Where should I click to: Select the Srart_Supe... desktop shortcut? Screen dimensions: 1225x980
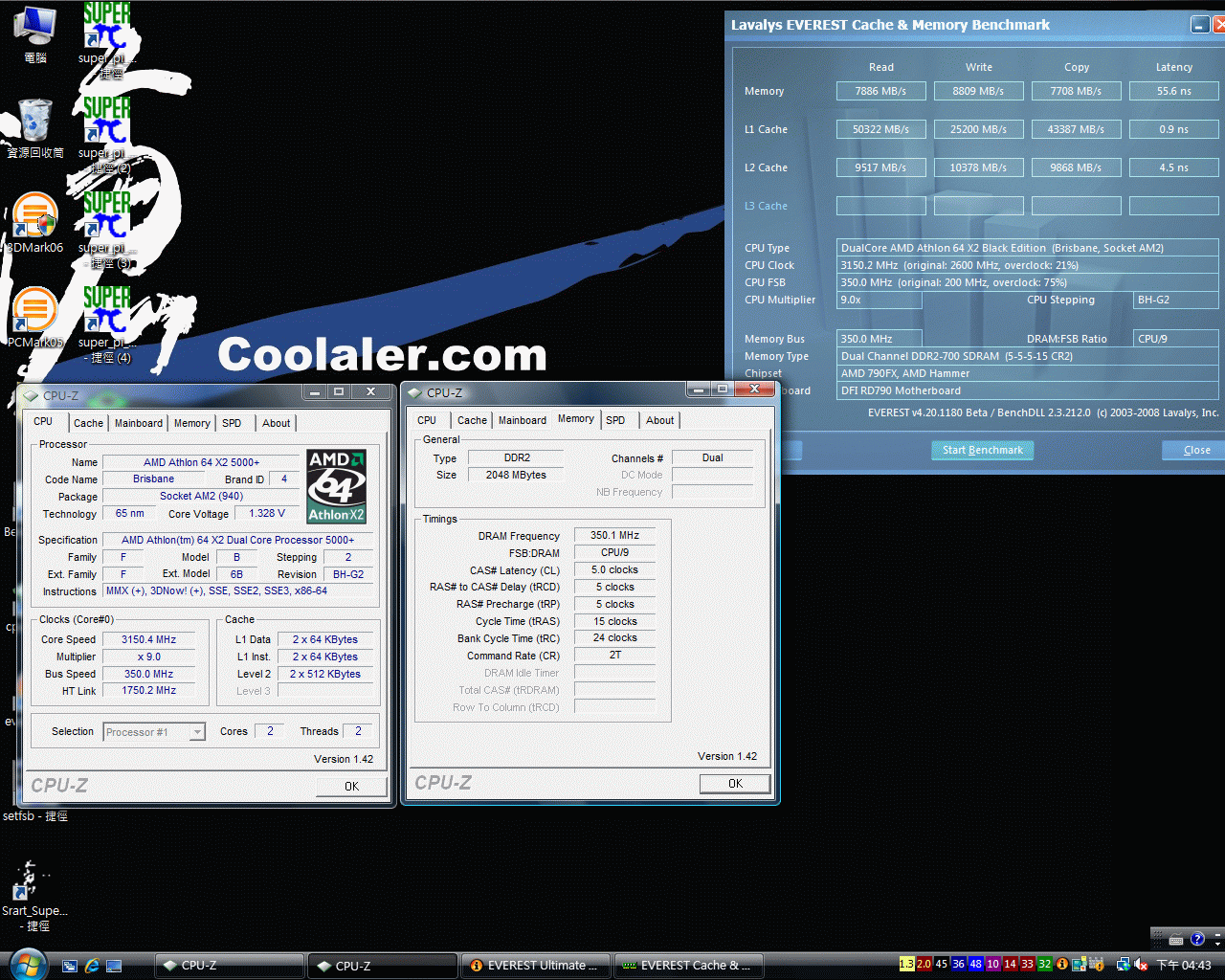coord(34,896)
